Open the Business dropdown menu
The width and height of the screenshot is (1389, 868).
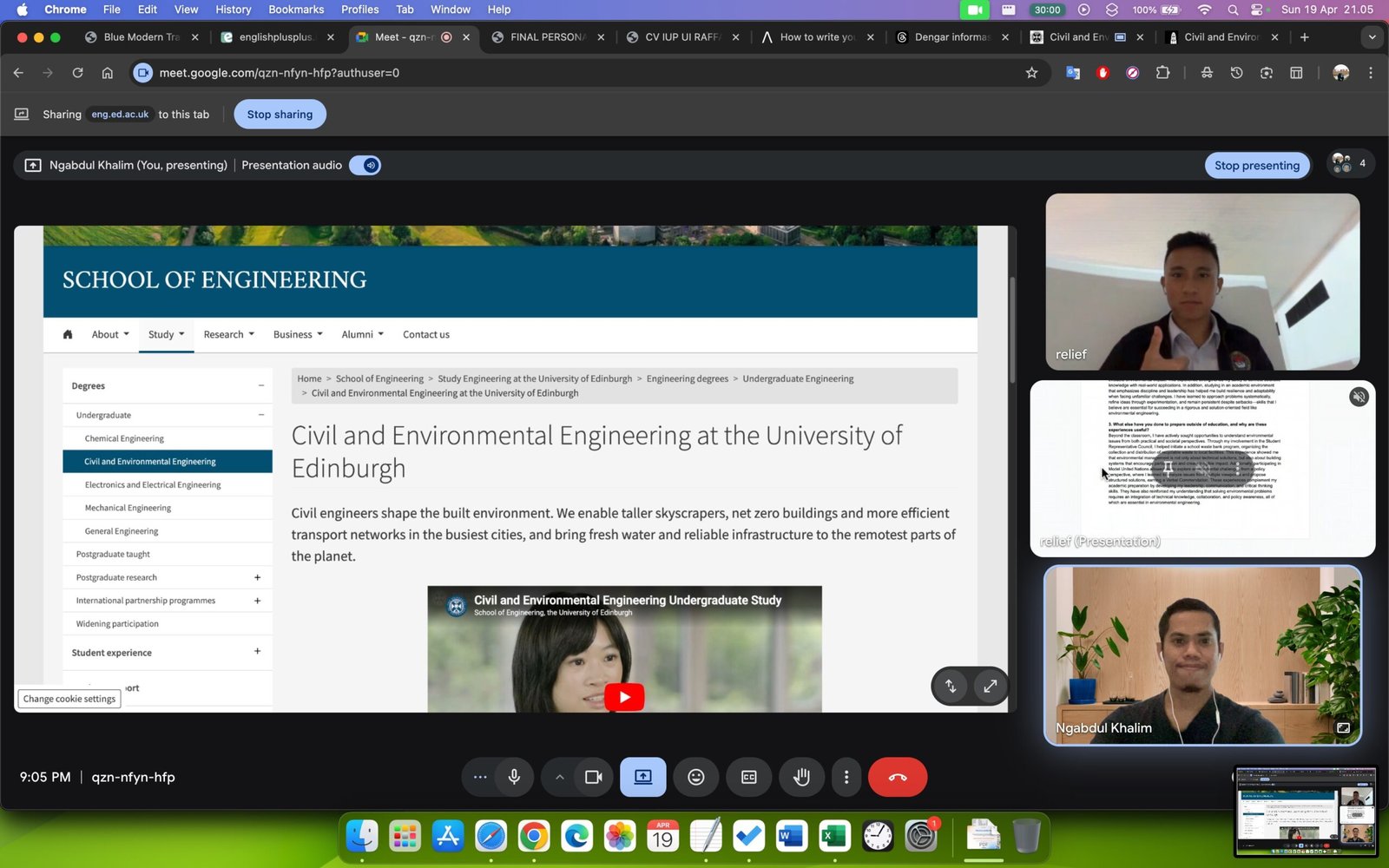pyautogui.click(x=298, y=334)
